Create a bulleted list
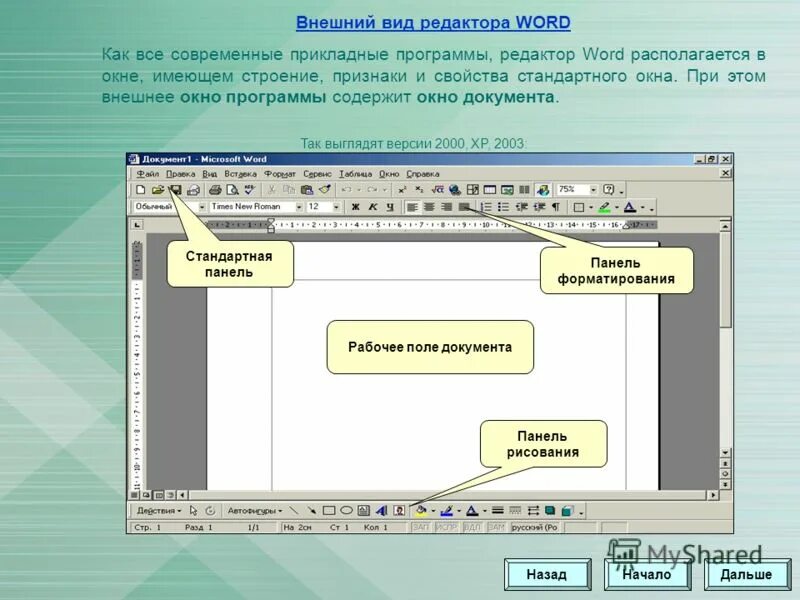Image resolution: width=800 pixels, height=600 pixels. pos(504,207)
